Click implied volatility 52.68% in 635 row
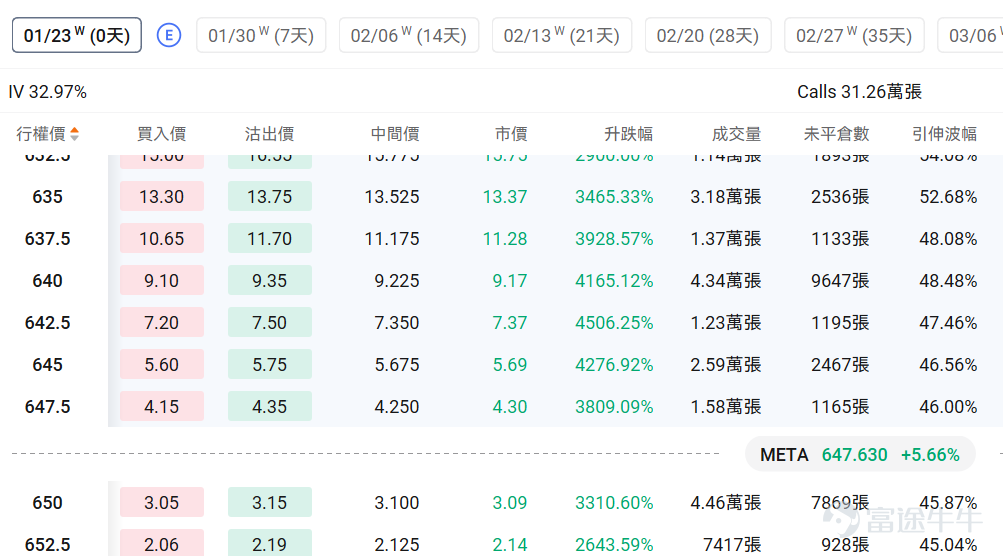This screenshot has height=556, width=1003. click(x=948, y=196)
